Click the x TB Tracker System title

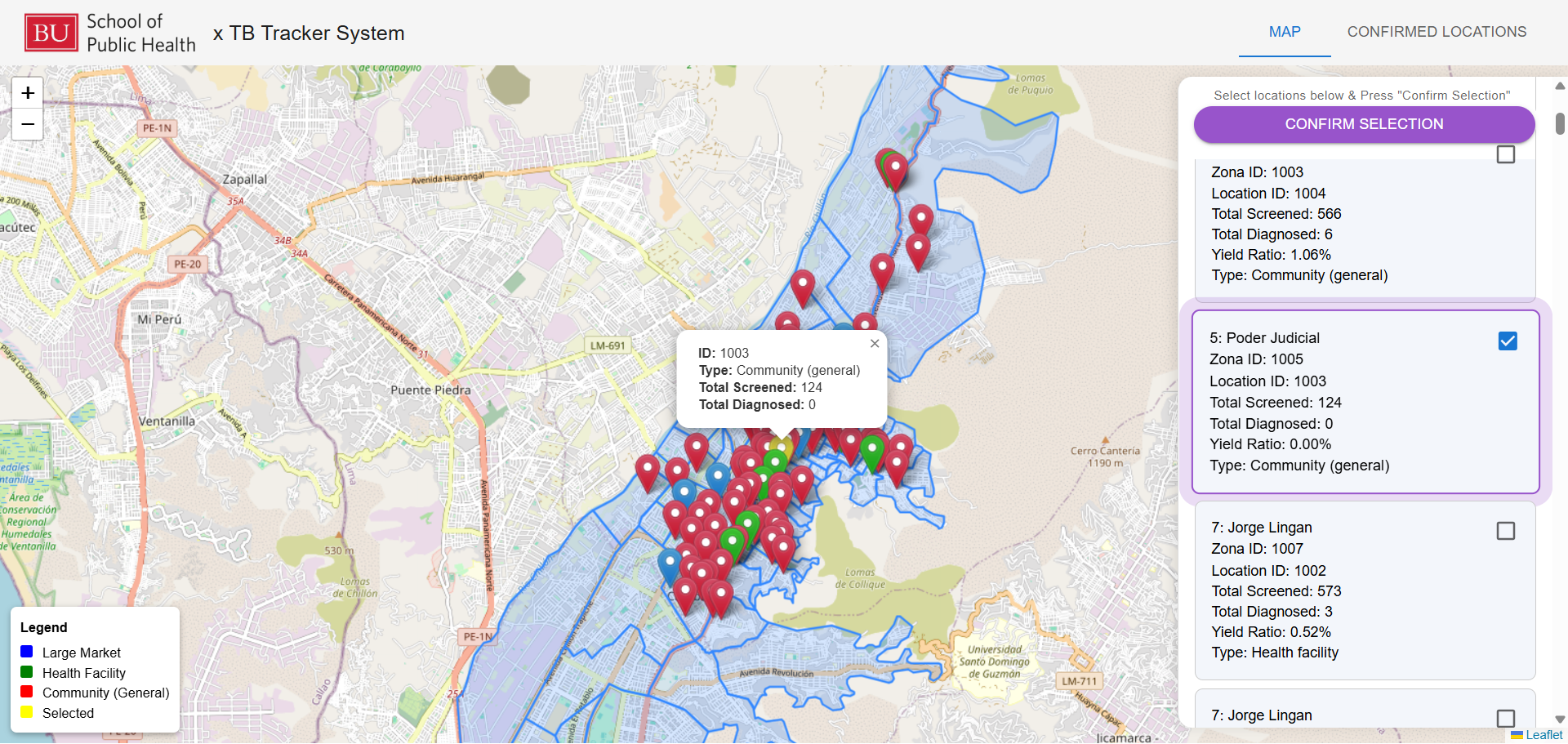309,33
